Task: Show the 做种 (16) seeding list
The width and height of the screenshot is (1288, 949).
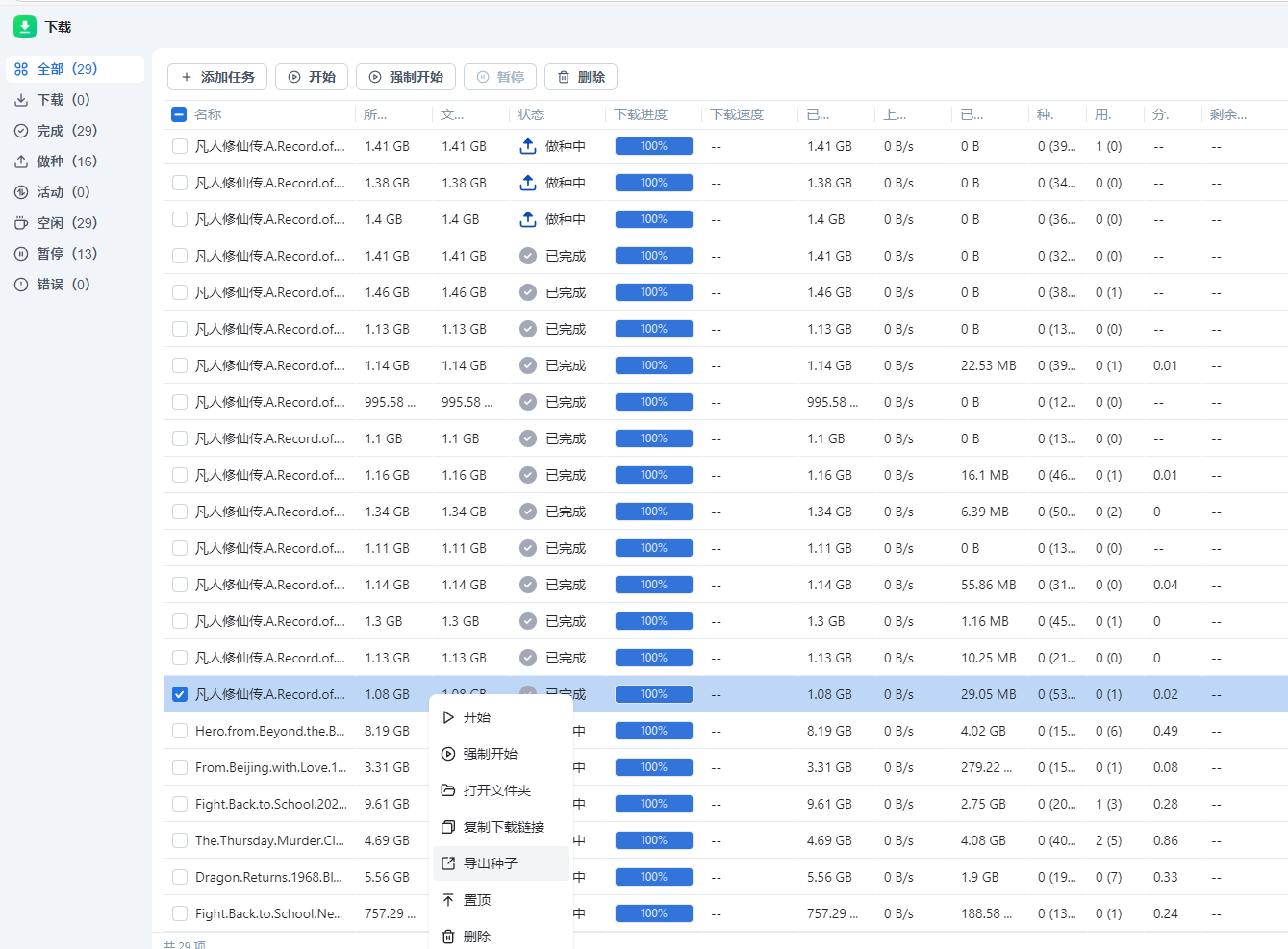Action: tap(66, 162)
